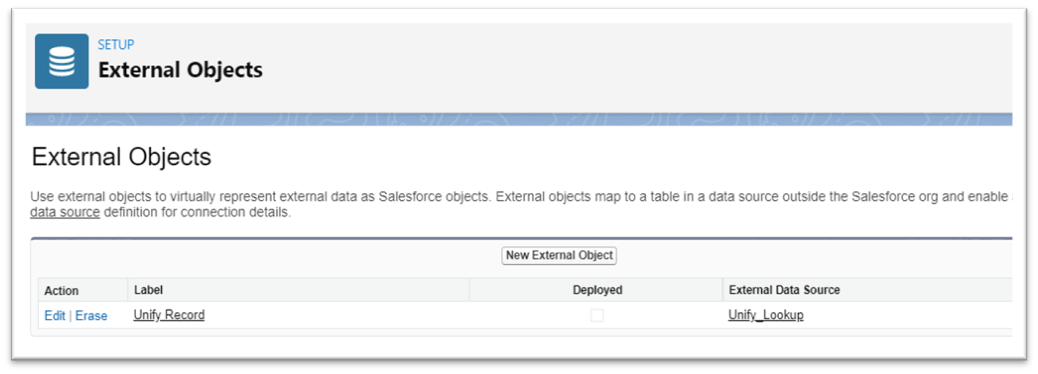This screenshot has height=374, width=1038.
Task: Click the New External Object button
Action: pyautogui.click(x=559, y=255)
